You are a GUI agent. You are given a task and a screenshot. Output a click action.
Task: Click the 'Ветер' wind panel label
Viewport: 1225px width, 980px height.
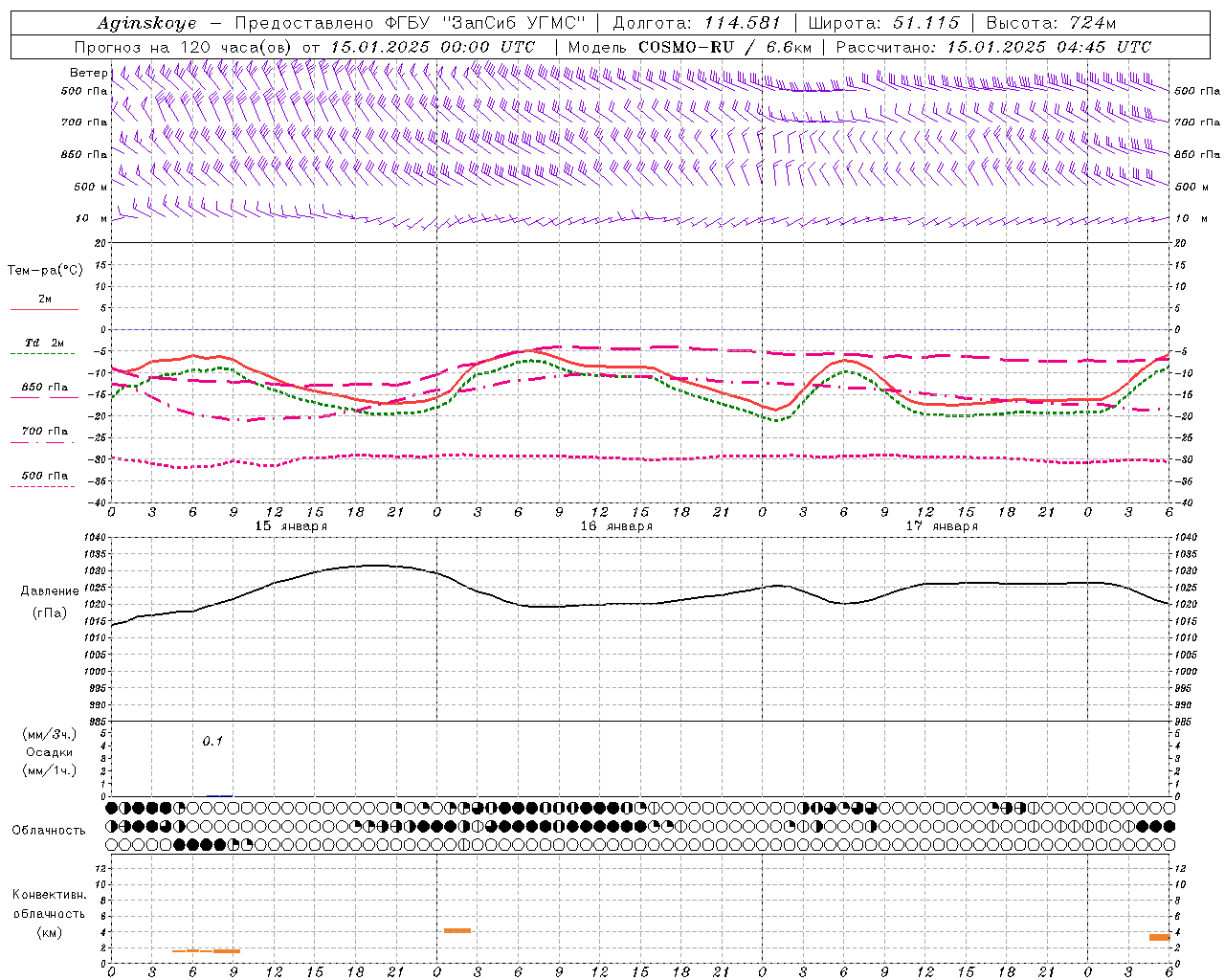click(88, 73)
